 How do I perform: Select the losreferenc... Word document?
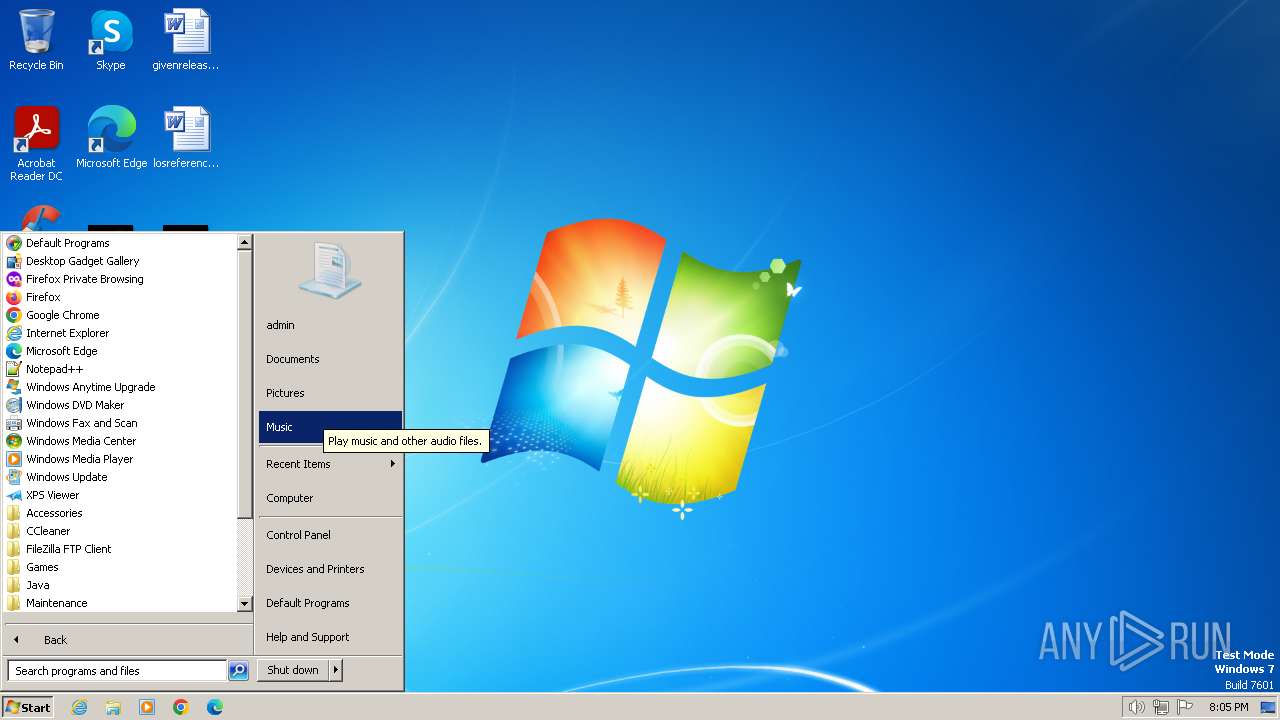pyautogui.click(x=186, y=138)
